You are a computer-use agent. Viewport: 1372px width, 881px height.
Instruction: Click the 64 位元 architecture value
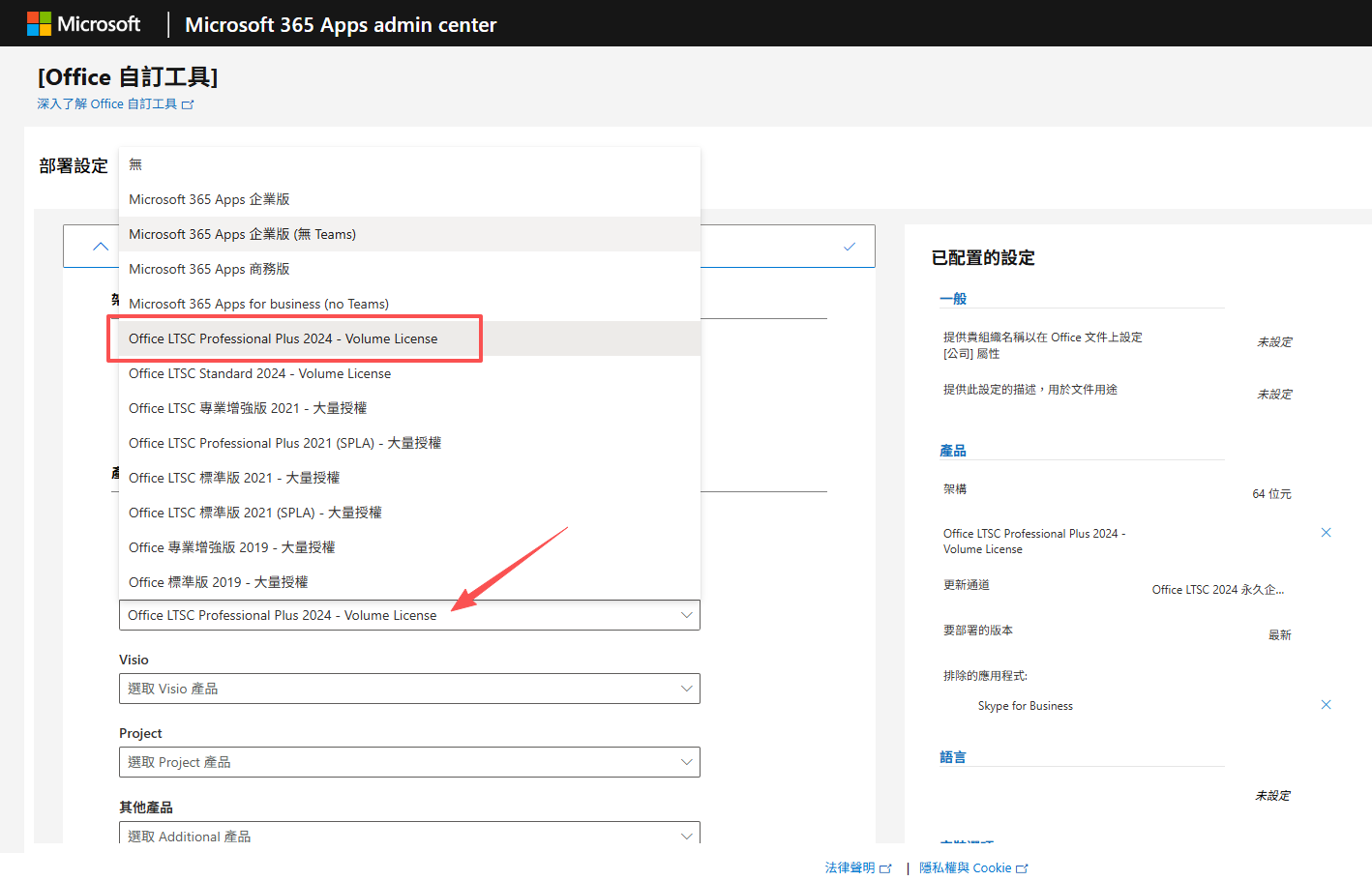click(x=1272, y=494)
